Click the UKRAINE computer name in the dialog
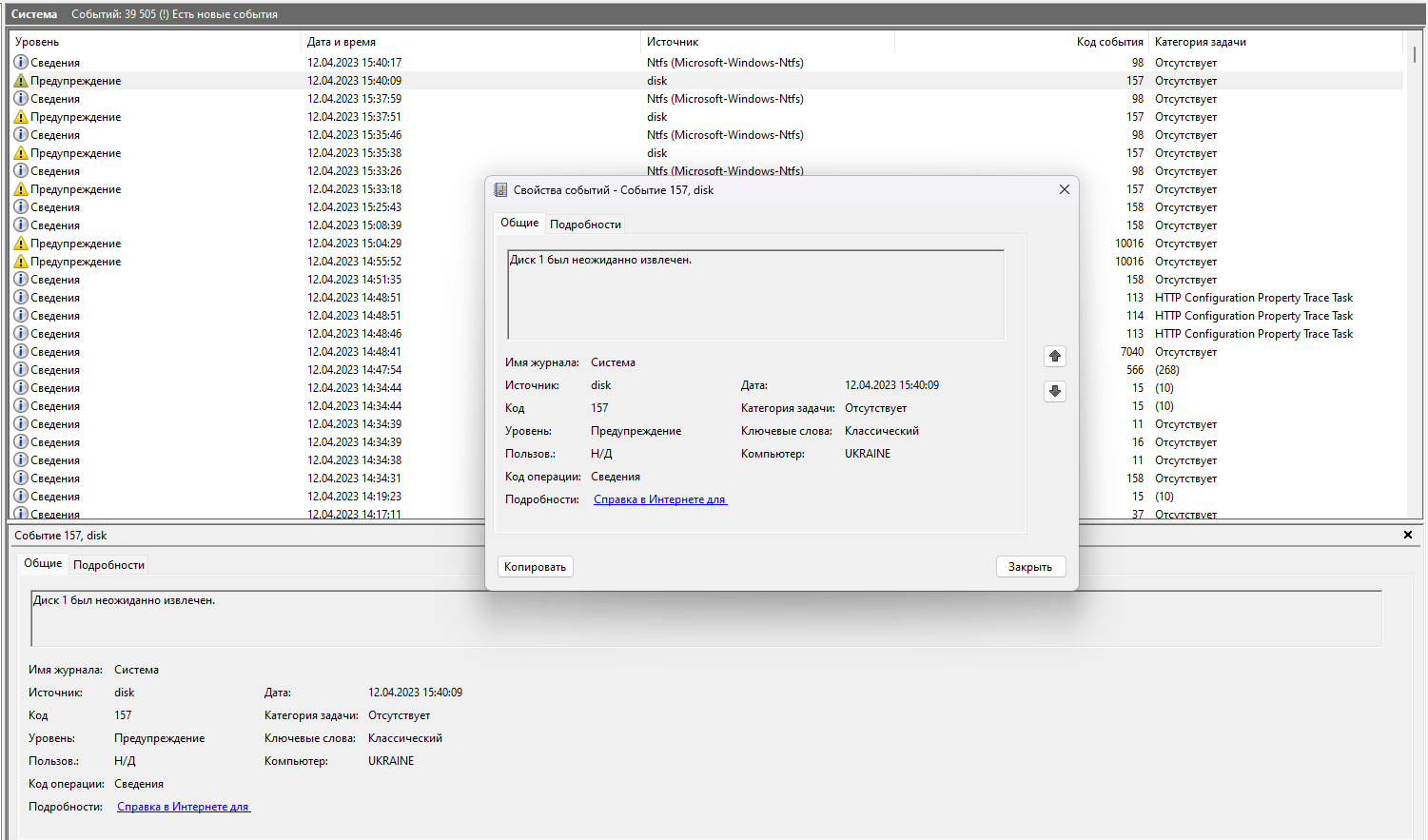1428x840 pixels. (x=868, y=454)
